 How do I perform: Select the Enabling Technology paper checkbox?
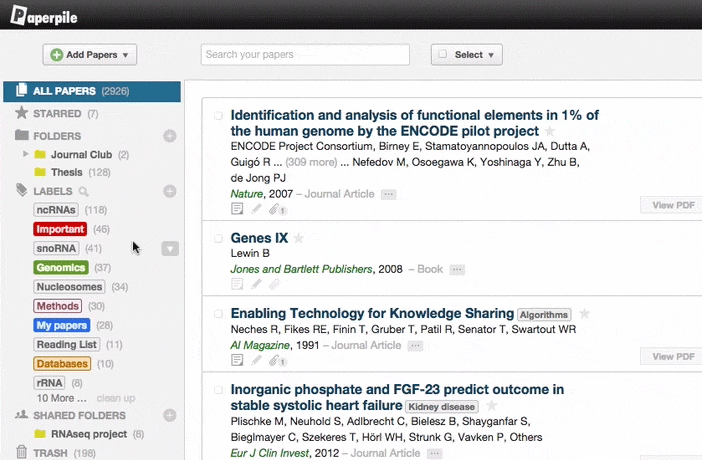coord(218,314)
